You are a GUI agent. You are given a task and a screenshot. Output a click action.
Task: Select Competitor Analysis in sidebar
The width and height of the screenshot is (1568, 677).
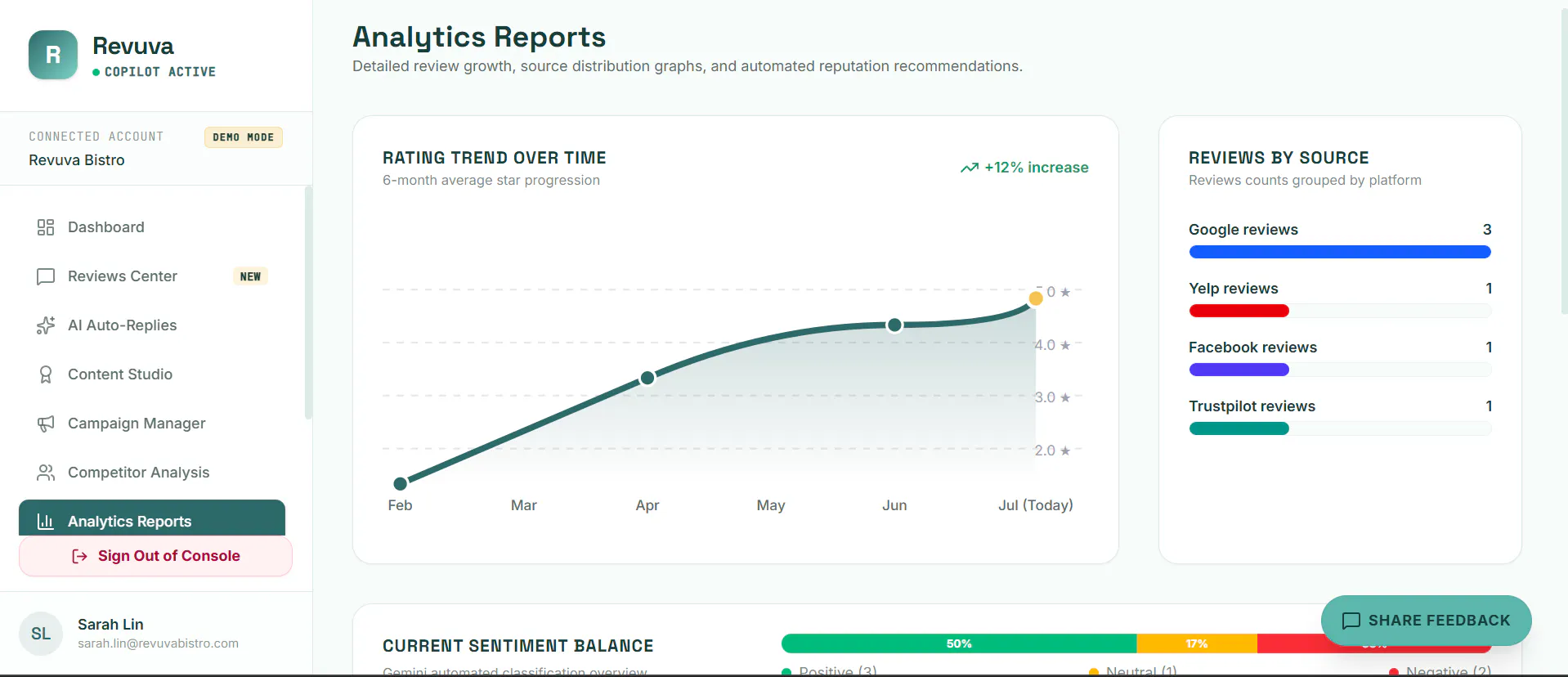point(152,473)
